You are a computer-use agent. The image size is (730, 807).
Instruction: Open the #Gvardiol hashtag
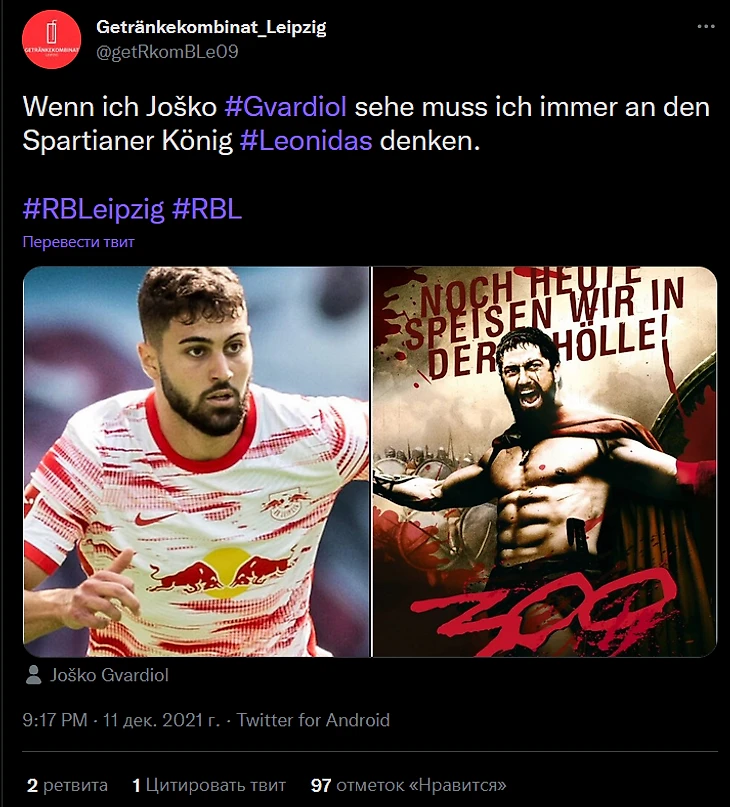[x=285, y=108]
